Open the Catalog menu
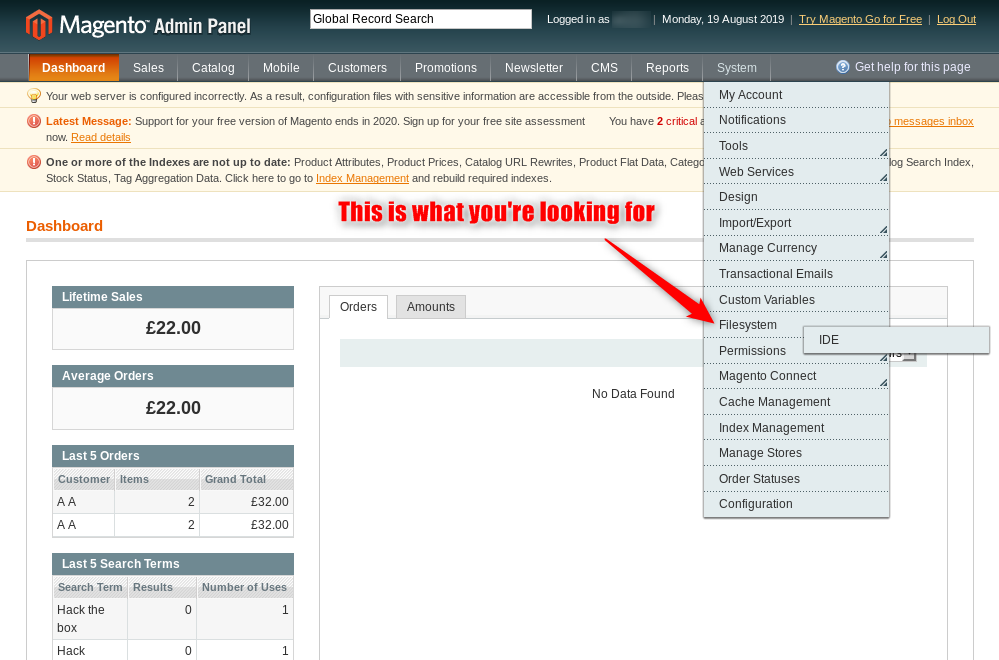 [213, 68]
